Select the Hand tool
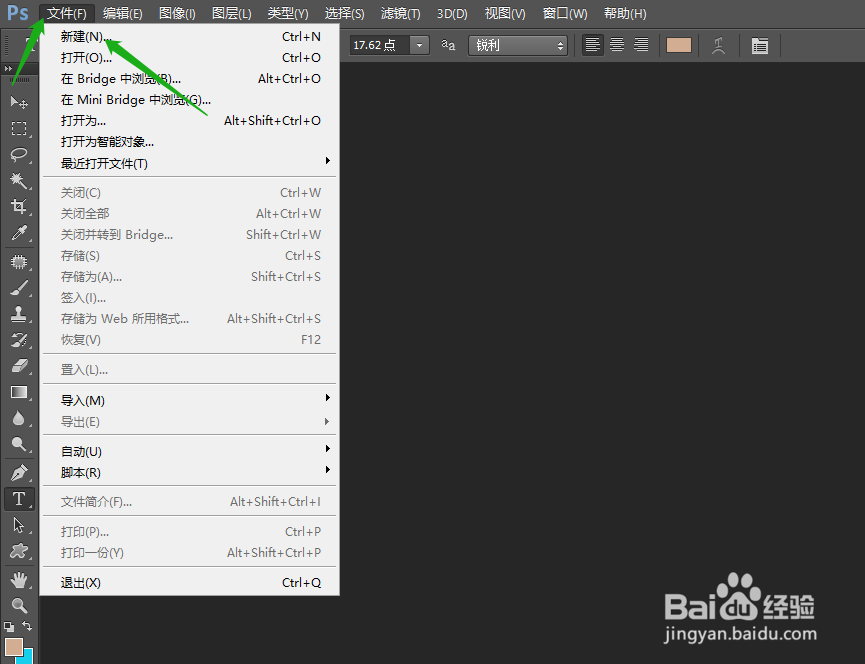The image size is (865, 664). point(19,580)
